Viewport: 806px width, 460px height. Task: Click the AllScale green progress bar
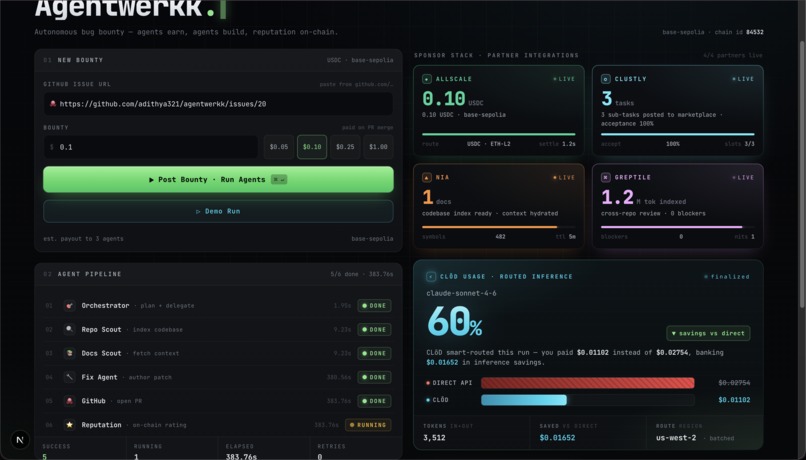click(499, 134)
